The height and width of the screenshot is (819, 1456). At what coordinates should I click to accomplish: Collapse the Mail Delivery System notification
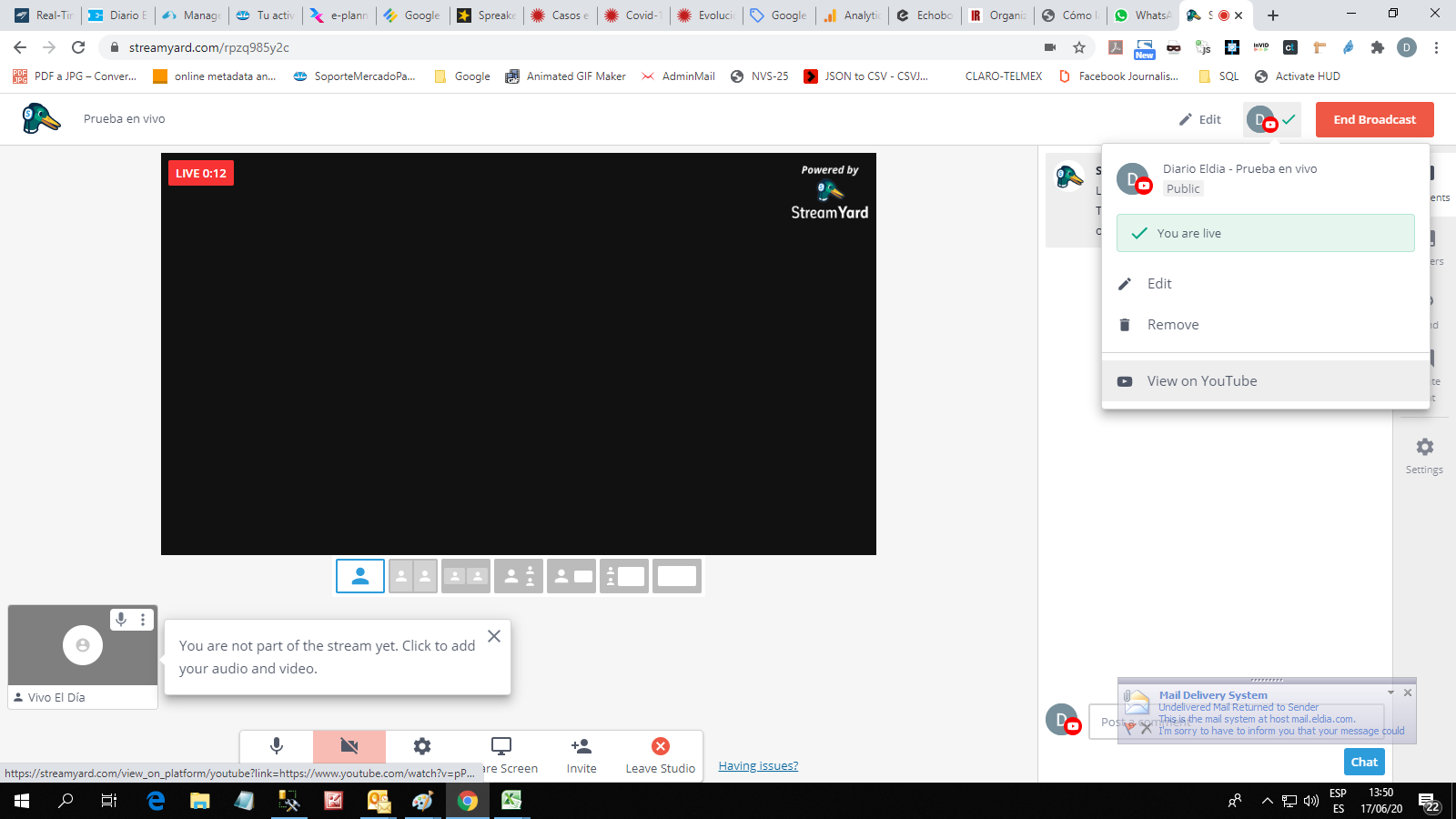[x=1390, y=692]
